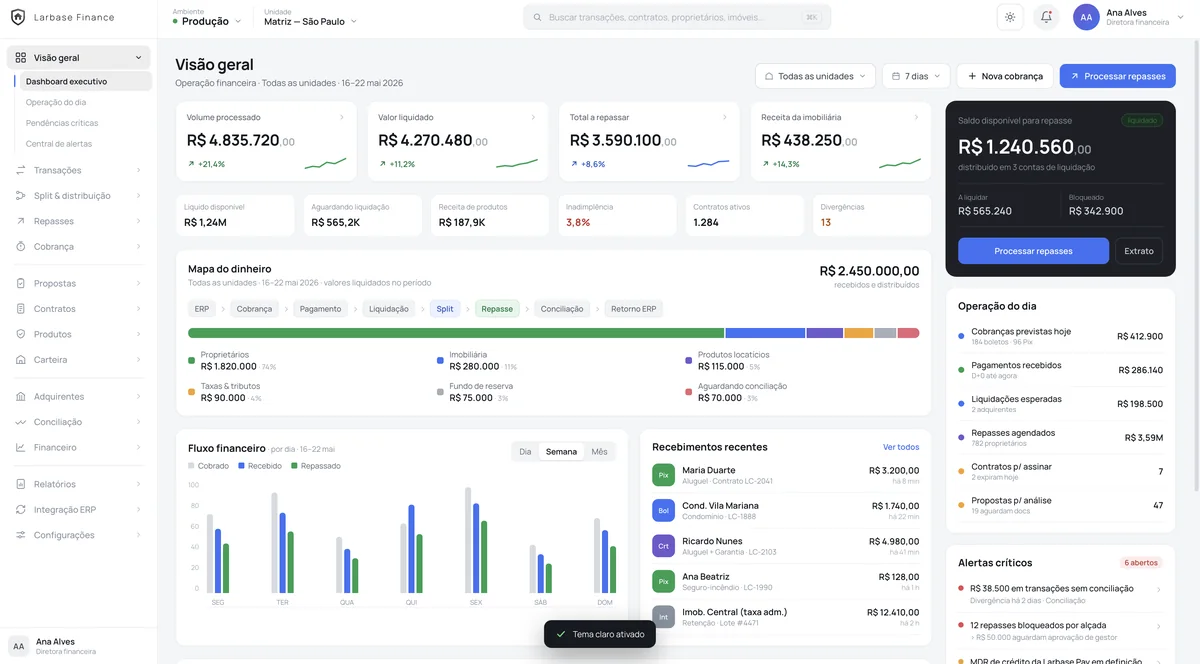Switch chart to Semana view
Screen dimensions: 1200x664
(x=561, y=452)
